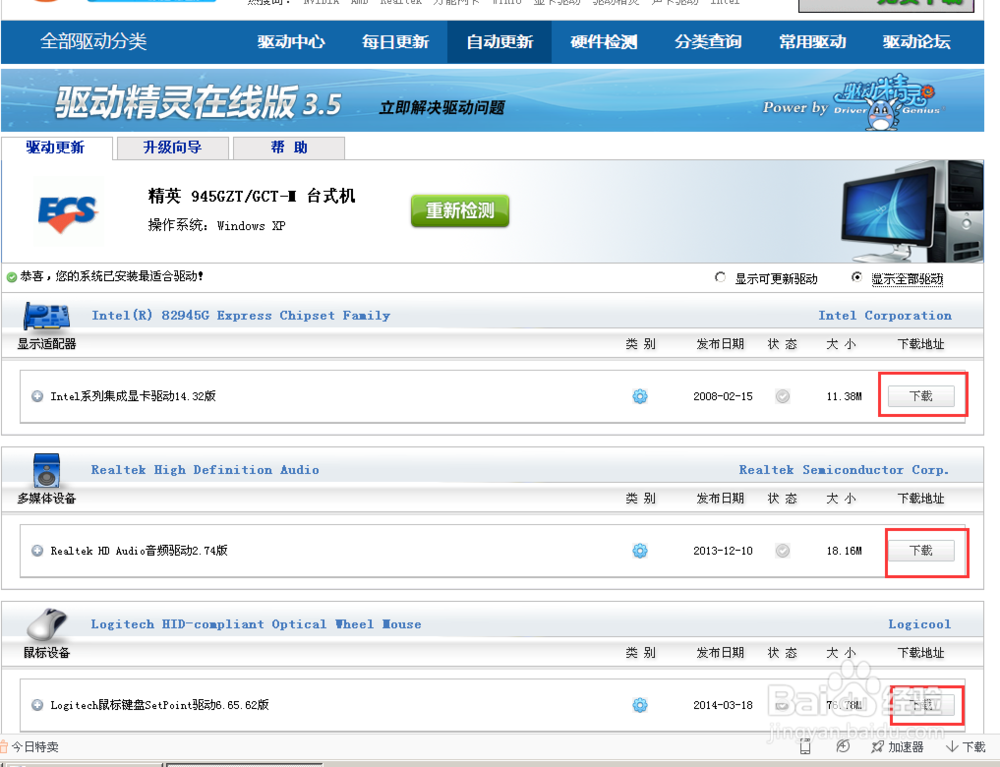
Task: Open the 加速器 rocket tool
Action: point(897,747)
